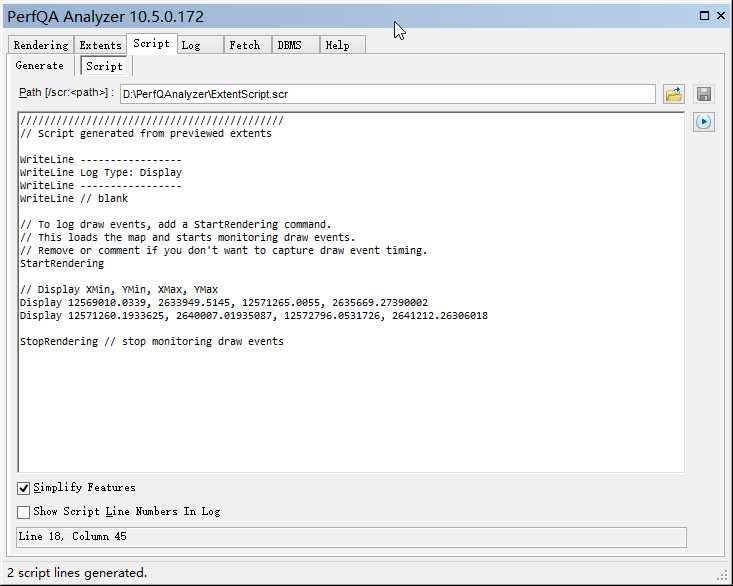Switch to the Extents tab

[100, 45]
